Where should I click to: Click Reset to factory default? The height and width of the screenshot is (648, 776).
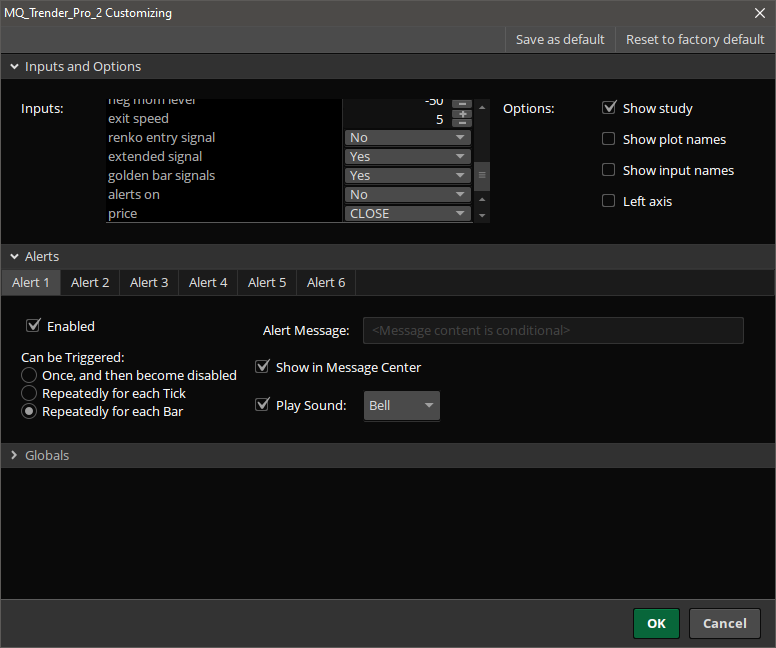tap(695, 40)
